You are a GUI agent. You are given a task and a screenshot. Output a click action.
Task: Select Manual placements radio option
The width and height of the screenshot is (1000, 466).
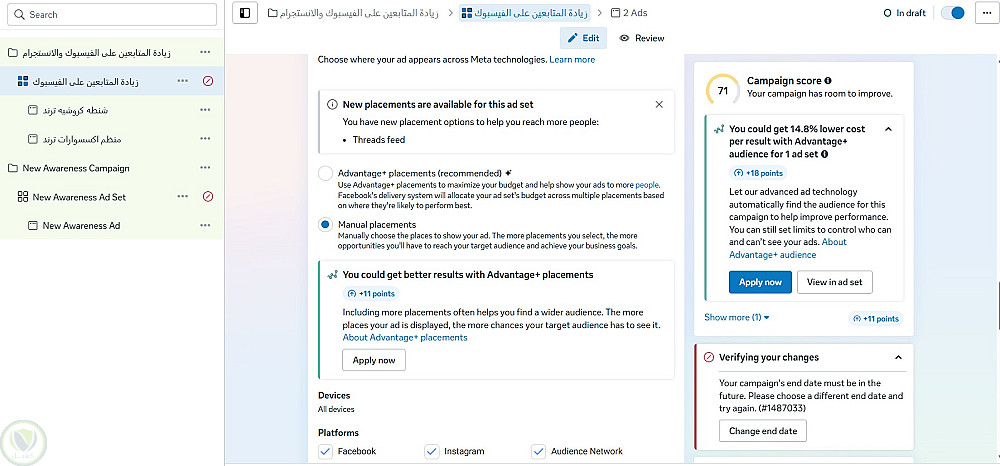click(325, 224)
